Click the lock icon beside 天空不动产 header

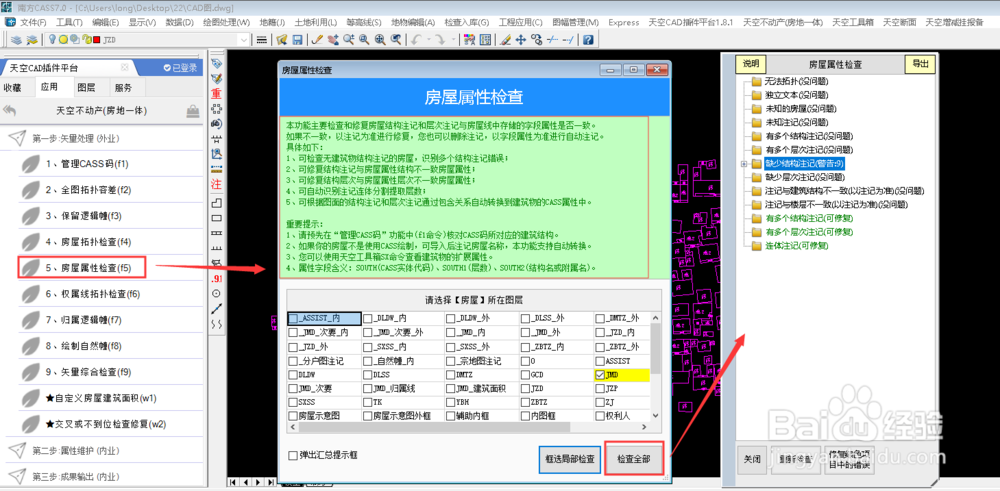[x=193, y=112]
